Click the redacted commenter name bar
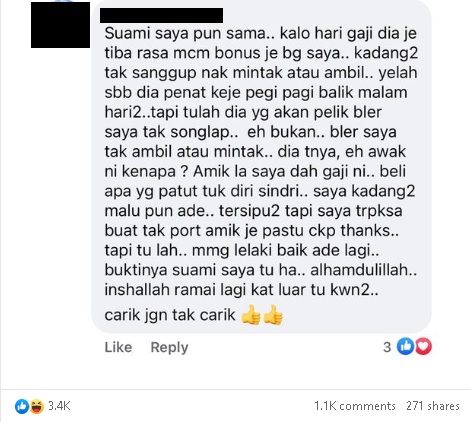The width and height of the screenshot is (471, 422). [x=161, y=15]
